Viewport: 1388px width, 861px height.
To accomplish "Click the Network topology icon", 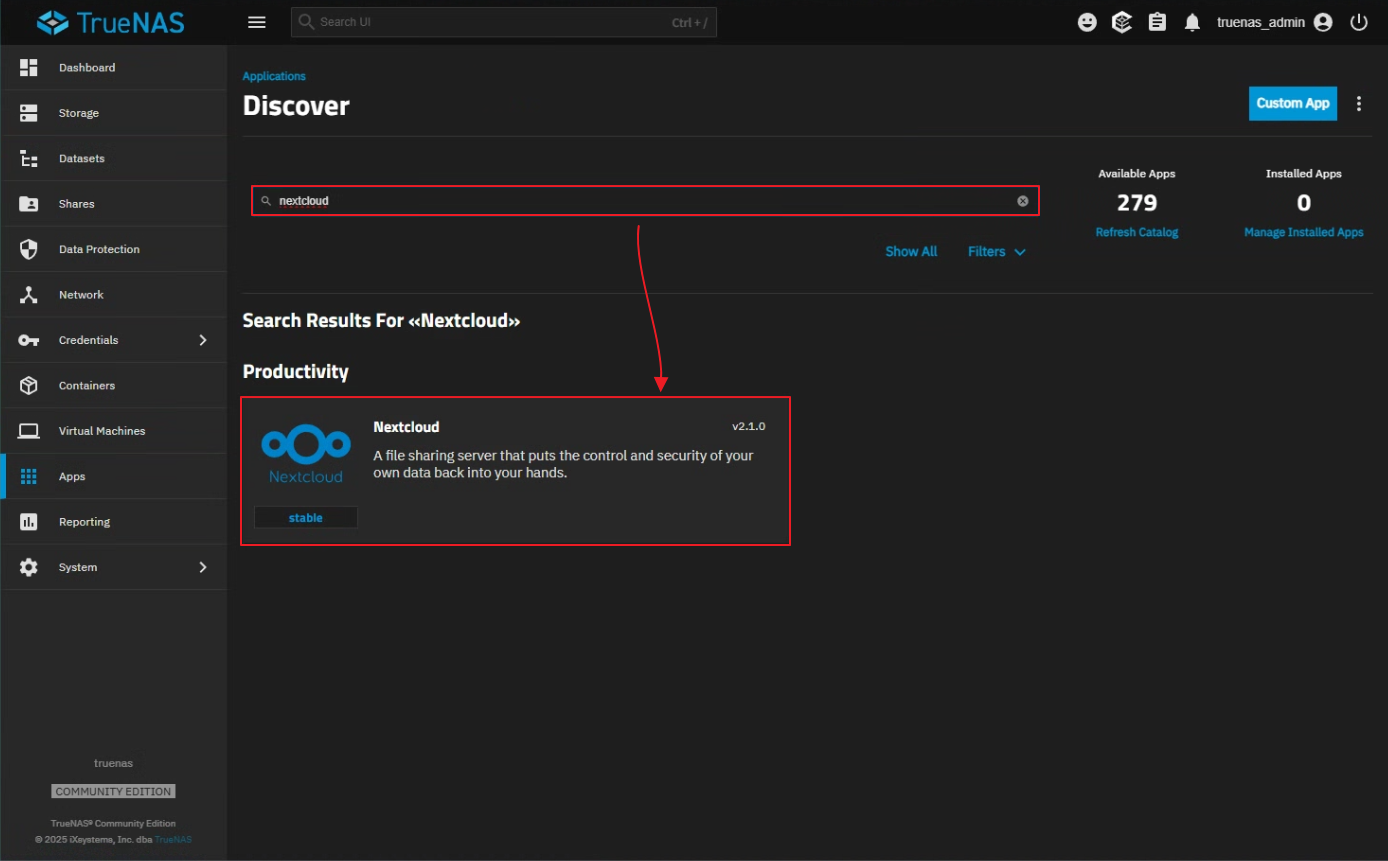I will (29, 295).
